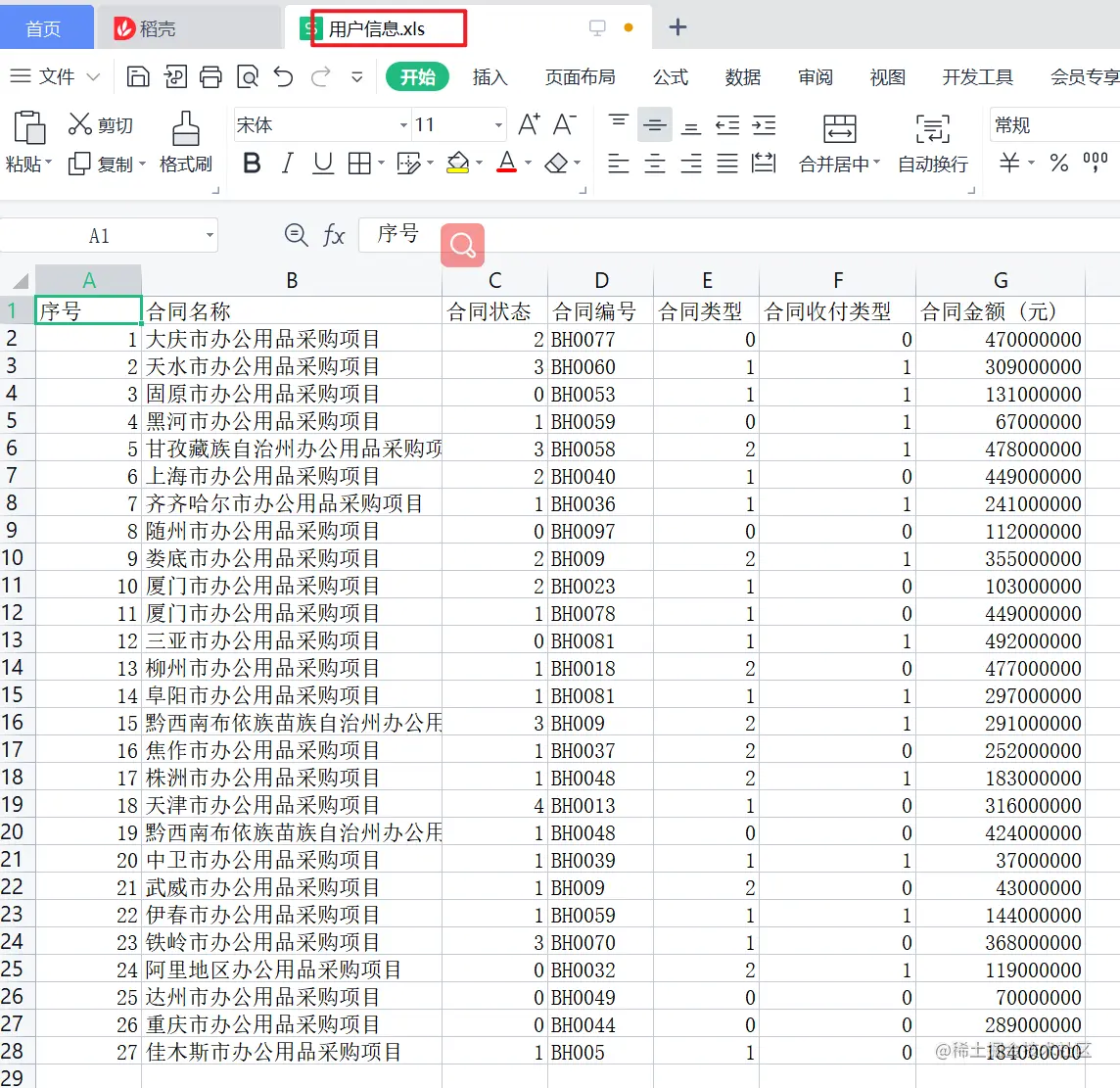1120x1088 pixels.
Task: Click the zoom magnifier beside fx
Action: [296, 235]
